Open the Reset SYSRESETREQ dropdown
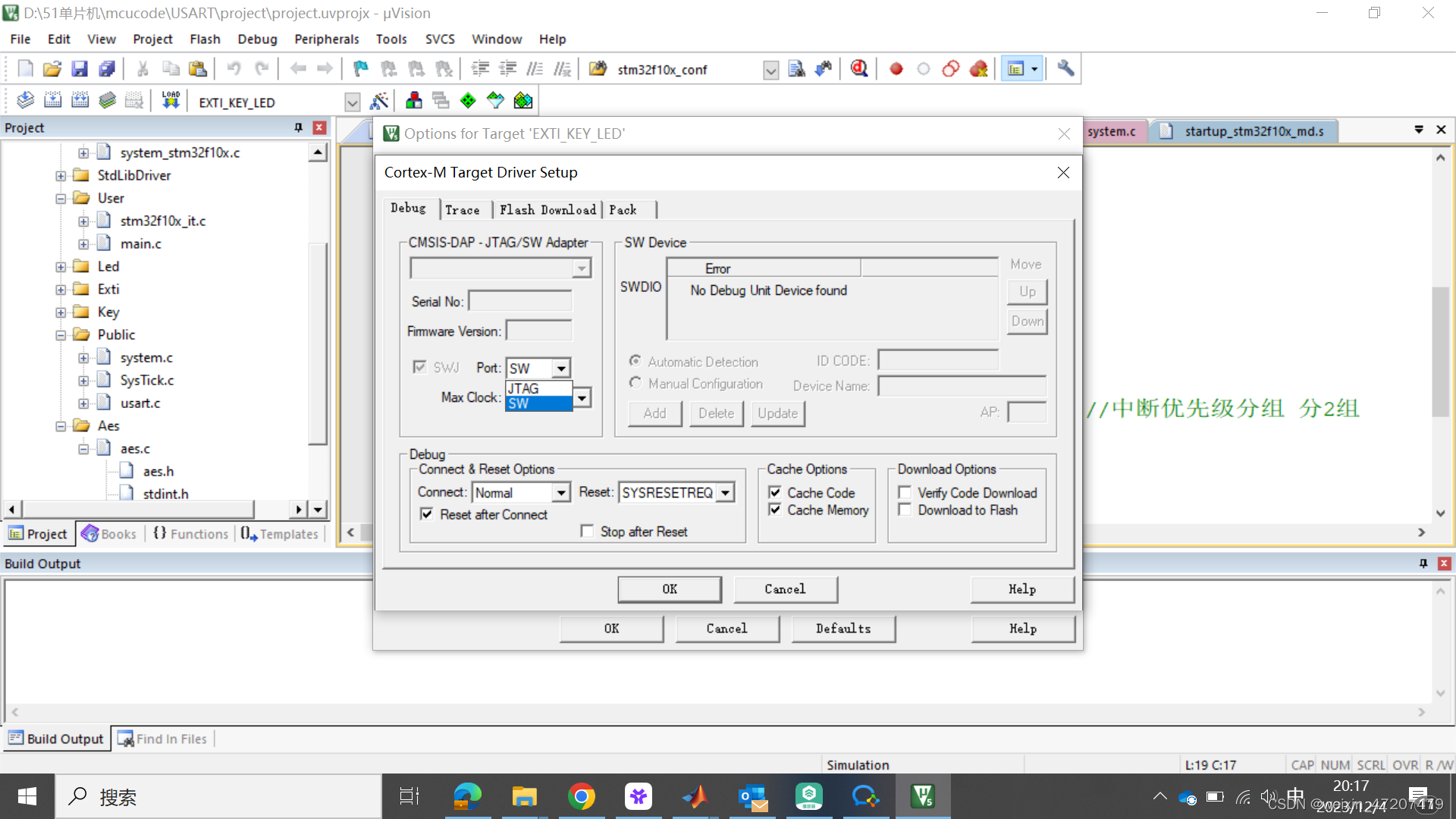 pos(726,493)
